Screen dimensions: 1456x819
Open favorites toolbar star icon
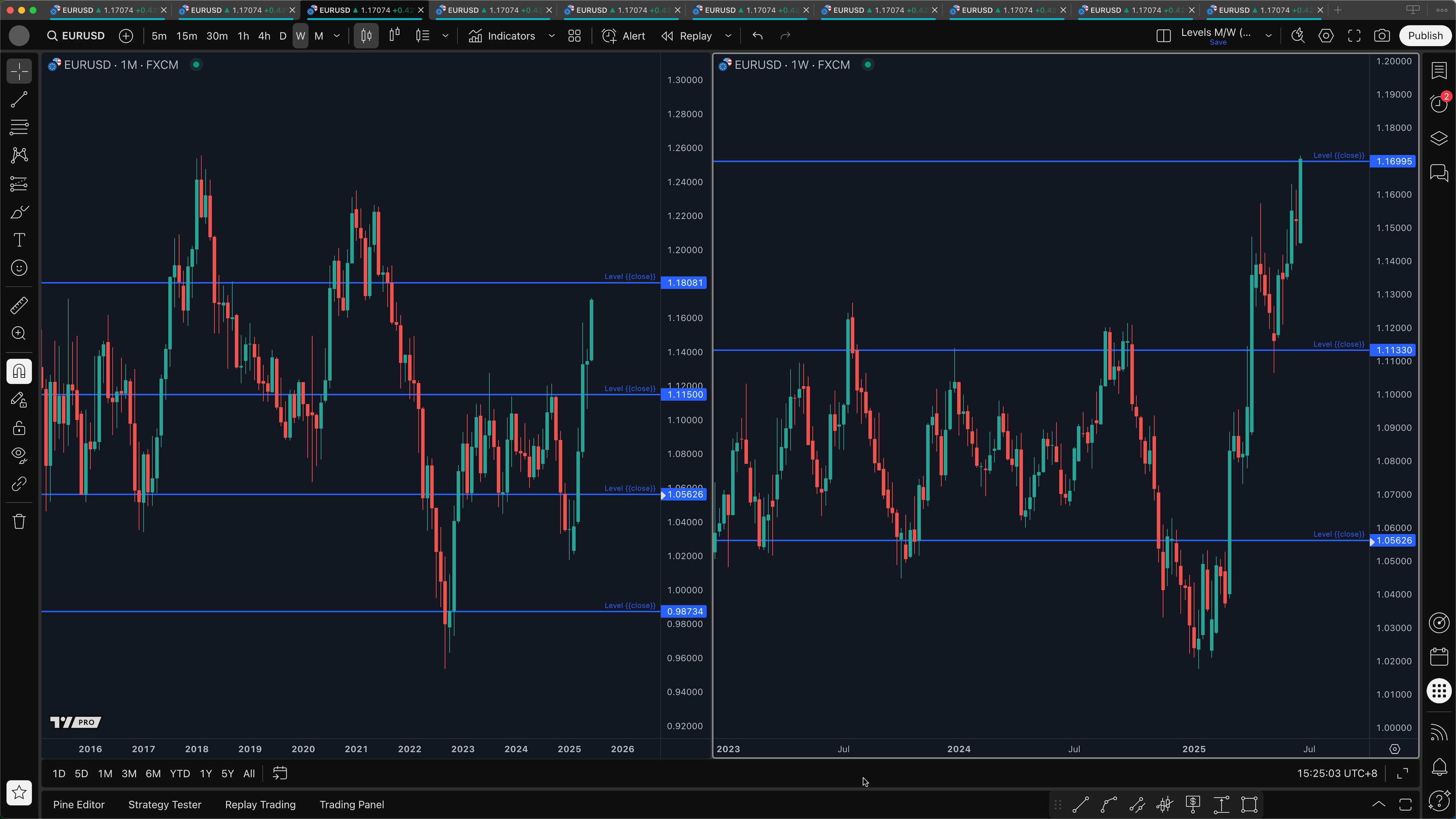tap(19, 792)
